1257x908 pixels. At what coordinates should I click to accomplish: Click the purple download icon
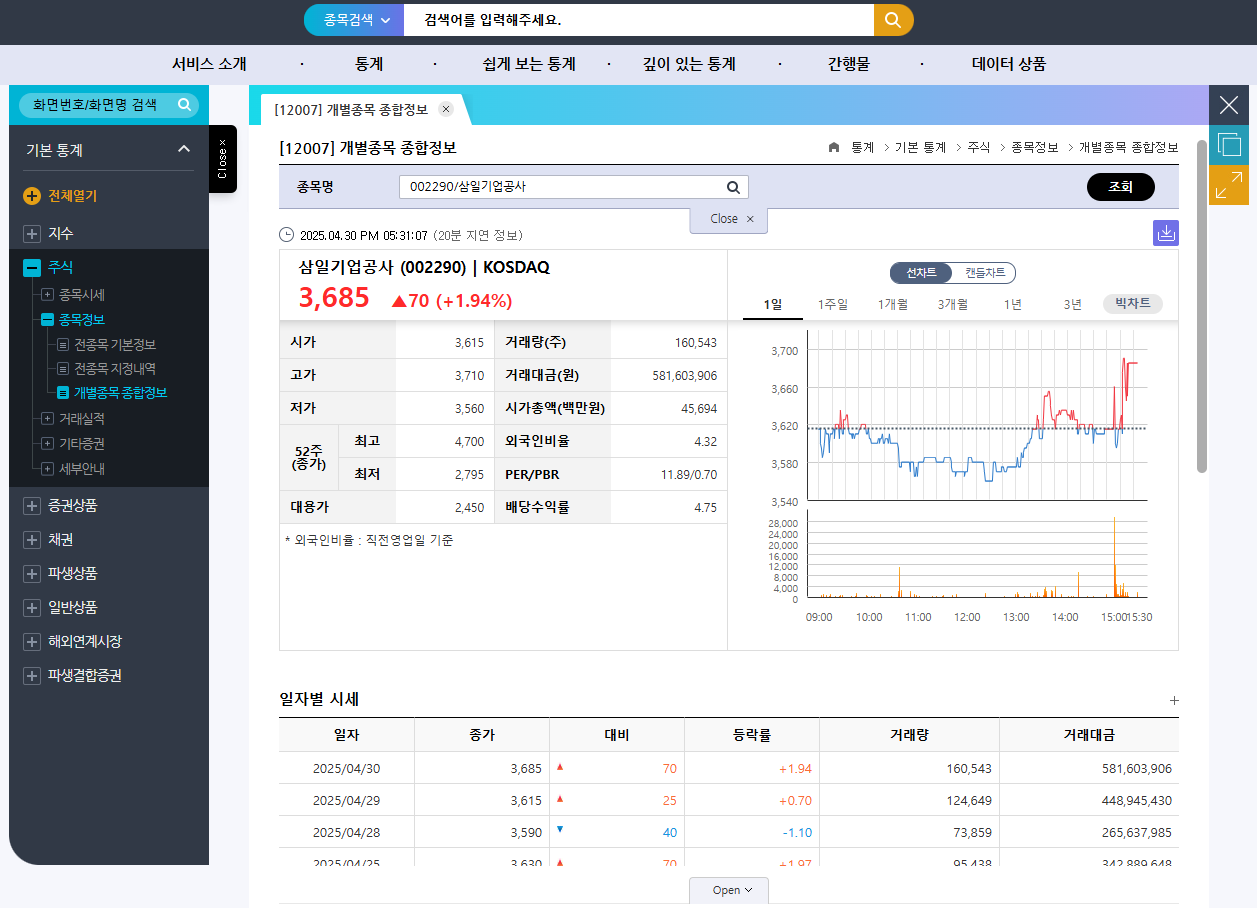[x=1166, y=233]
